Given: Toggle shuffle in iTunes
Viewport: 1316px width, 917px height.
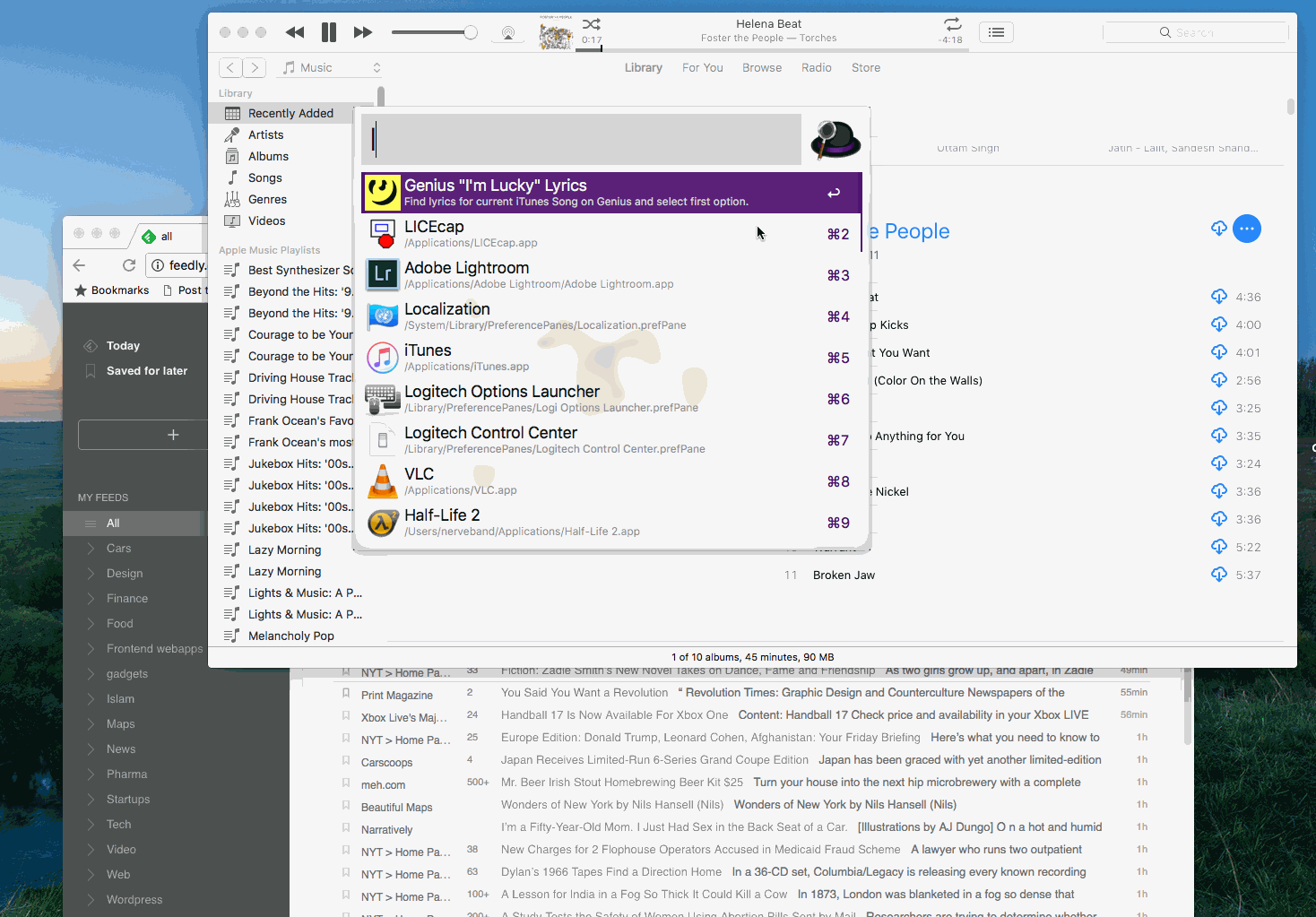Looking at the screenshot, I should coord(592,24).
